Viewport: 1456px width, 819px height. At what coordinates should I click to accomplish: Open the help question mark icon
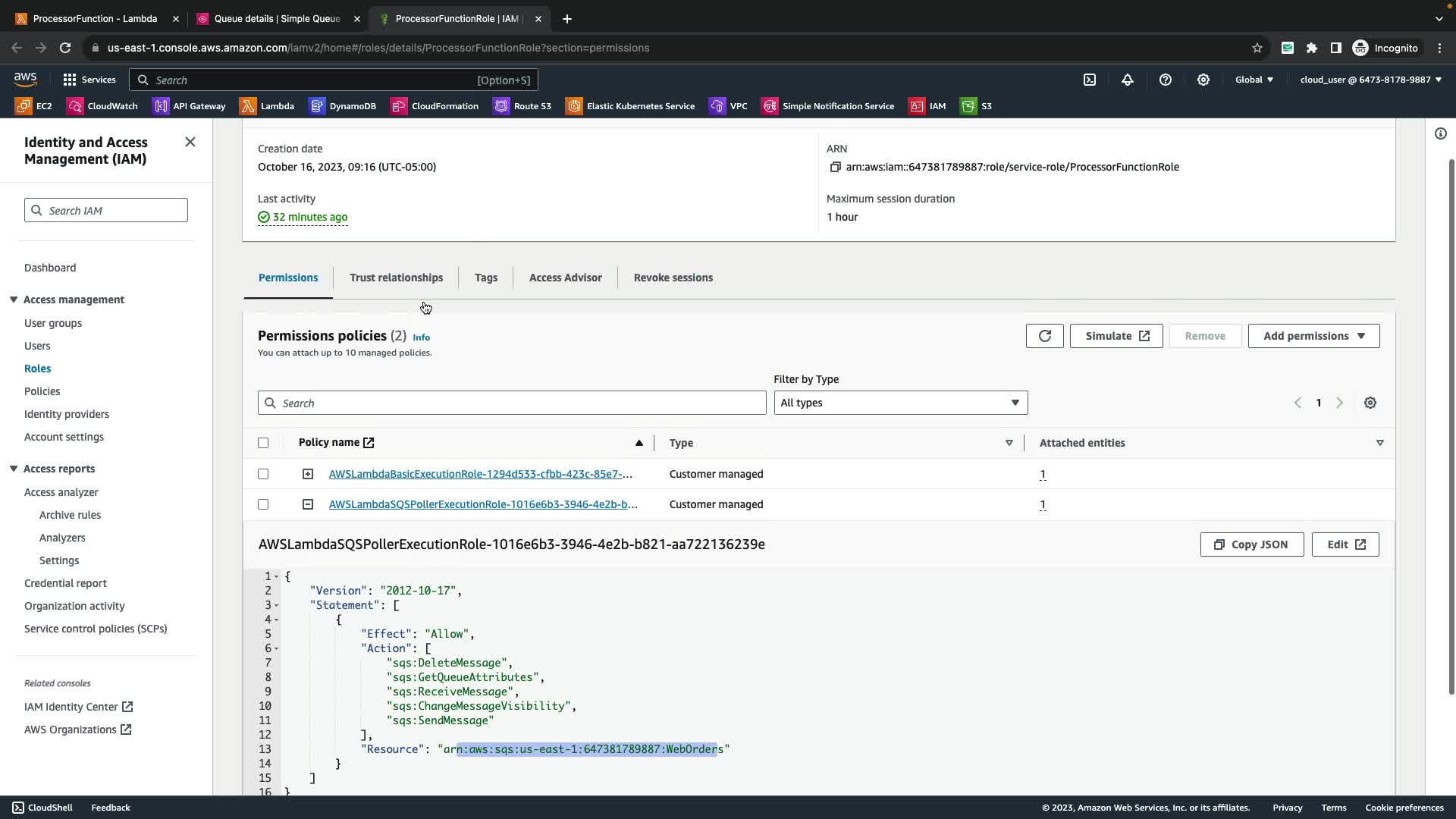[x=1166, y=80]
